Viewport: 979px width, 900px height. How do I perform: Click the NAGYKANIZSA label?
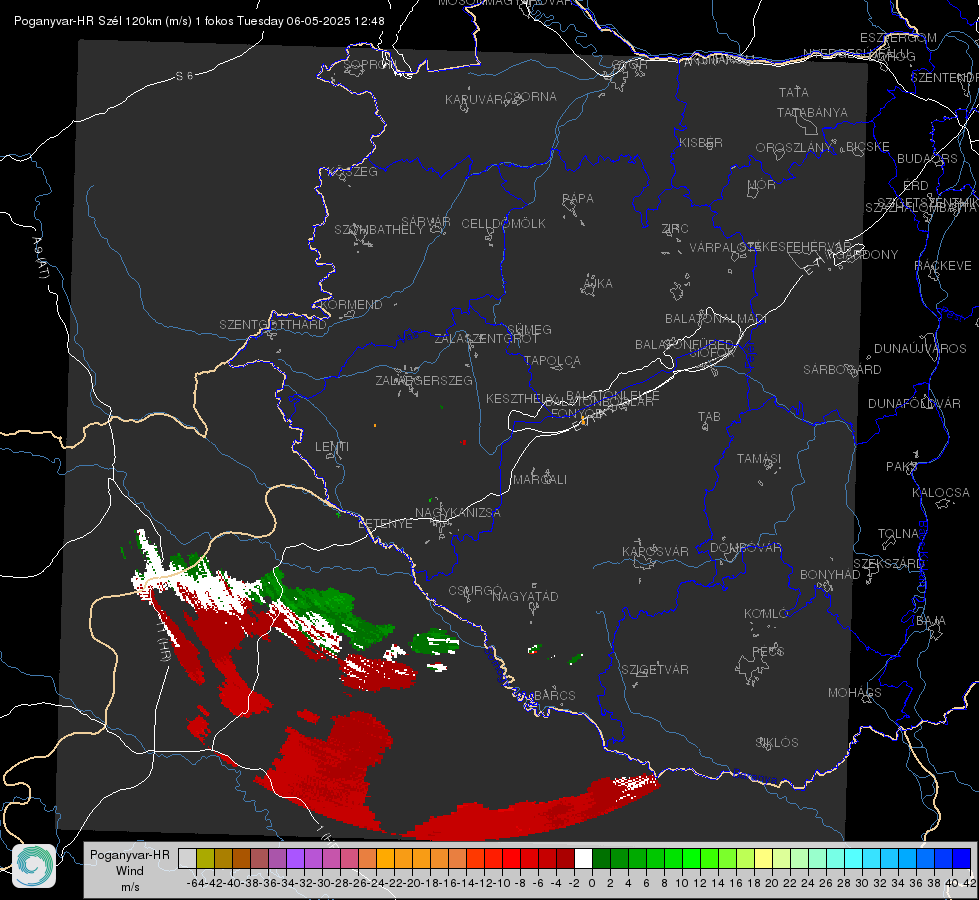[x=458, y=513]
